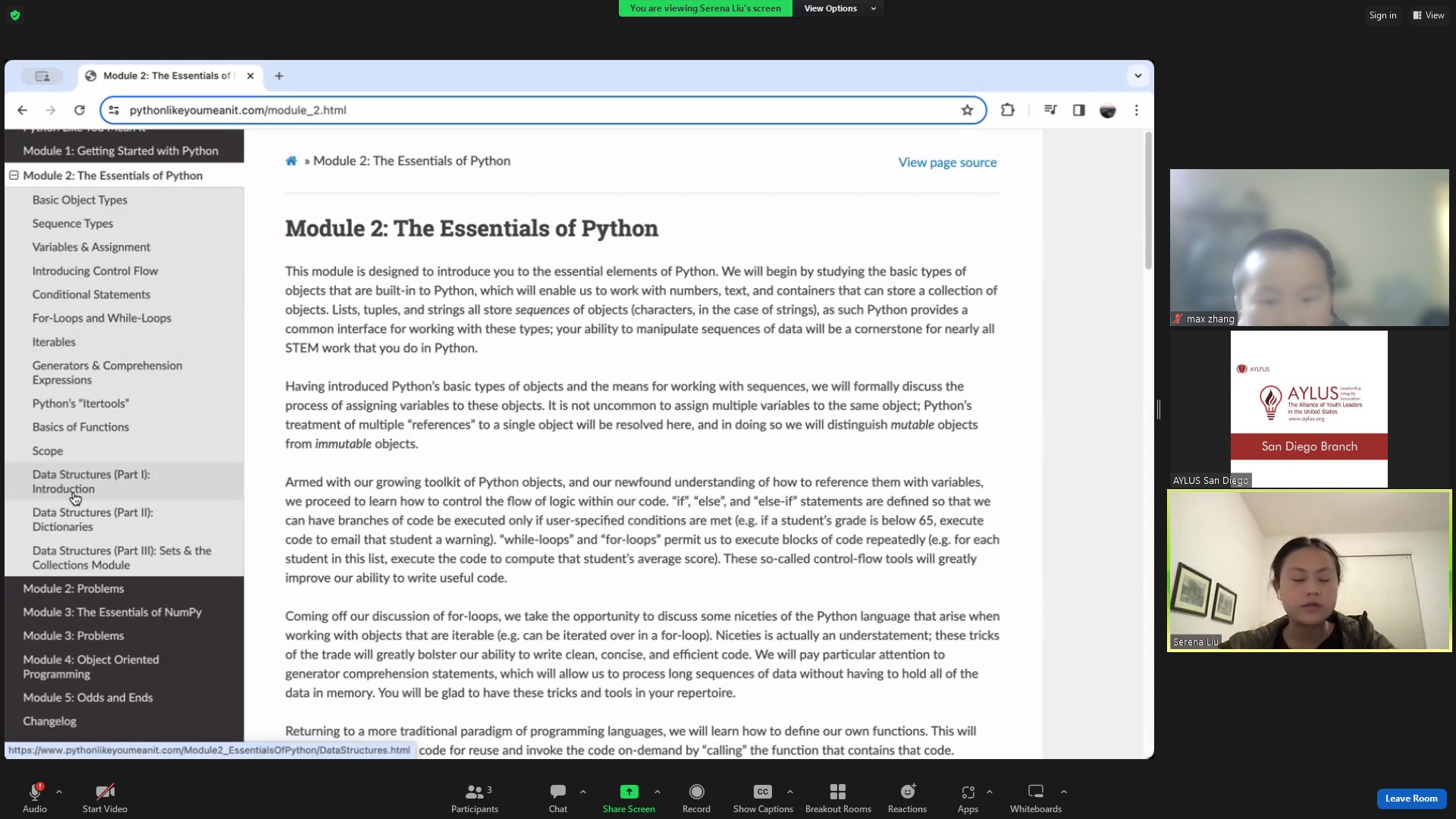Toggle the browser side panel icon
The width and height of the screenshot is (1456, 819).
[1079, 110]
